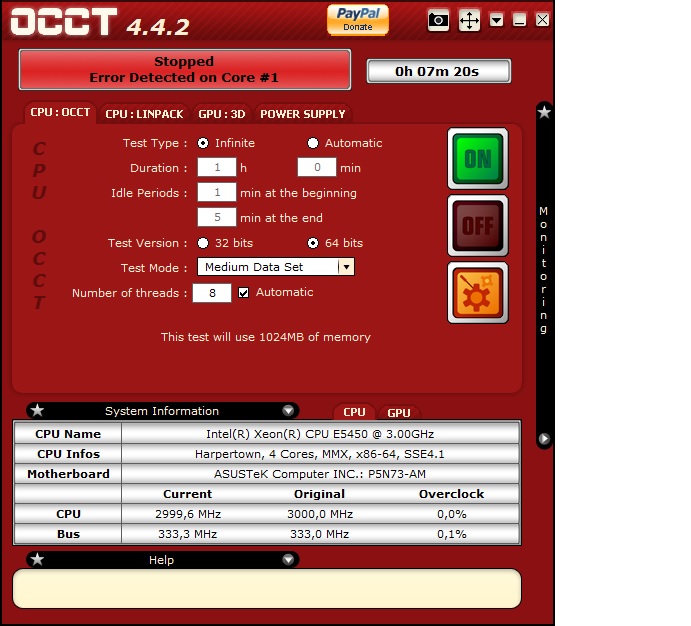Image resolution: width=691 pixels, height=626 pixels.
Task: Select the GPU system info tab
Action: (399, 413)
